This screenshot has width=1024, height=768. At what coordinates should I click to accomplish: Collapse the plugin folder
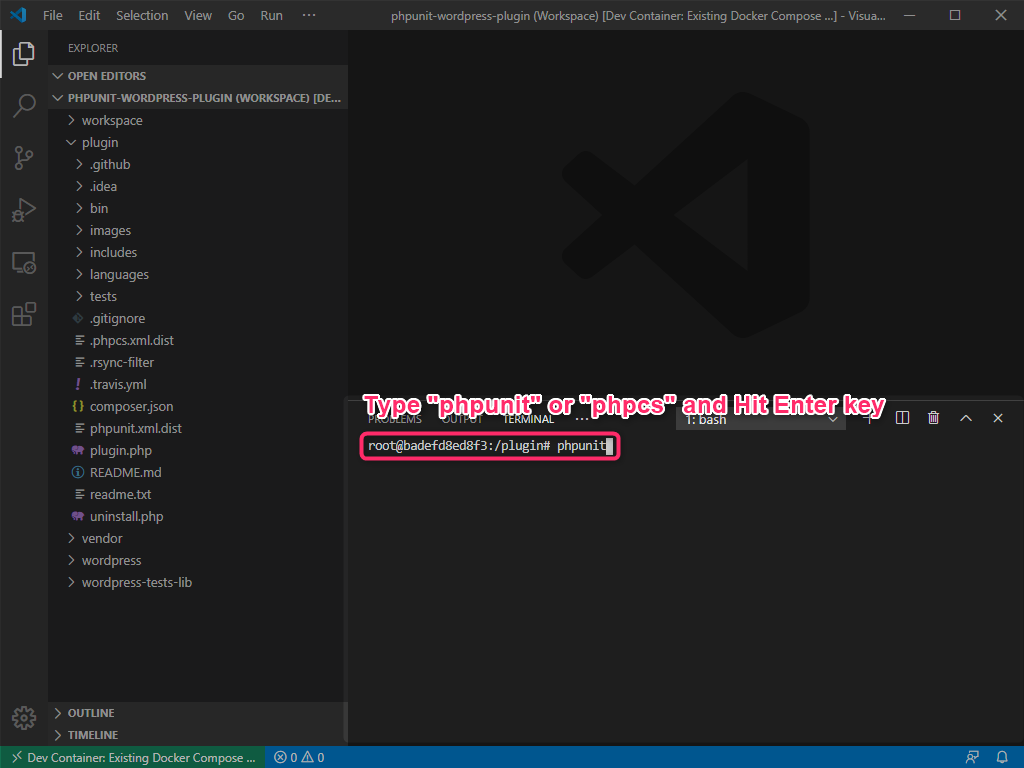[99, 142]
